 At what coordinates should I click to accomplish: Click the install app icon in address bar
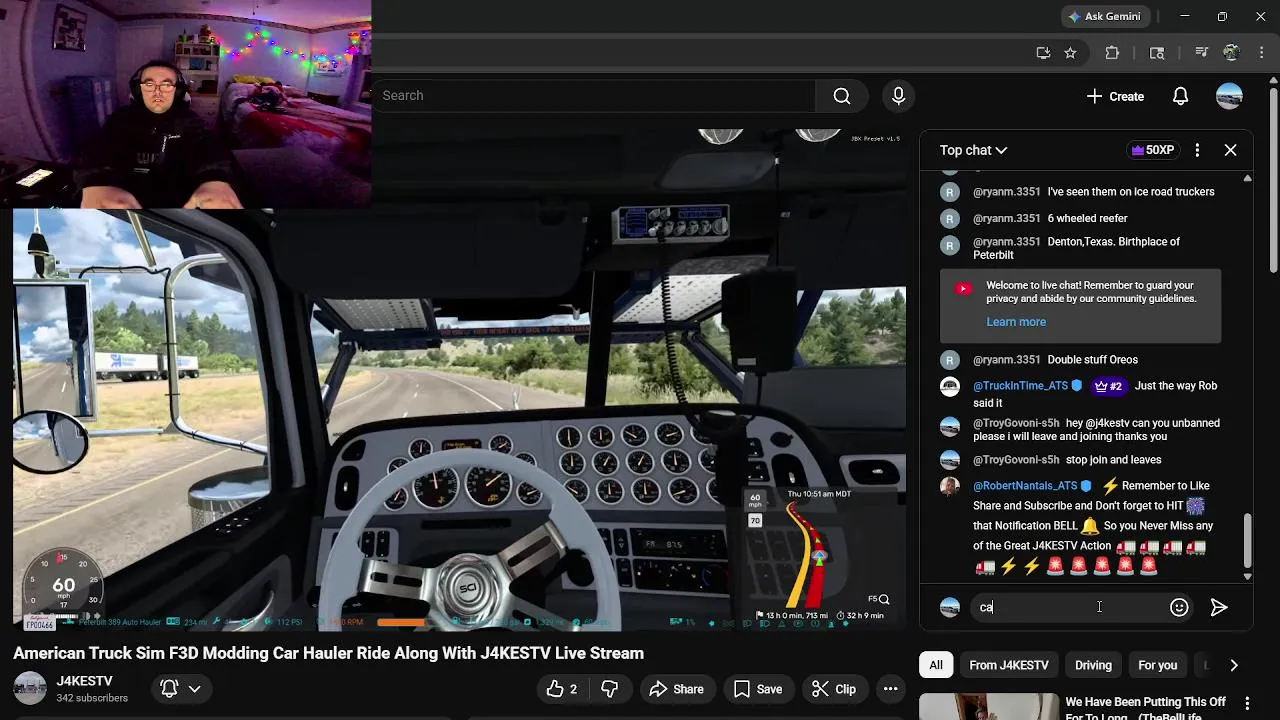[1043, 53]
